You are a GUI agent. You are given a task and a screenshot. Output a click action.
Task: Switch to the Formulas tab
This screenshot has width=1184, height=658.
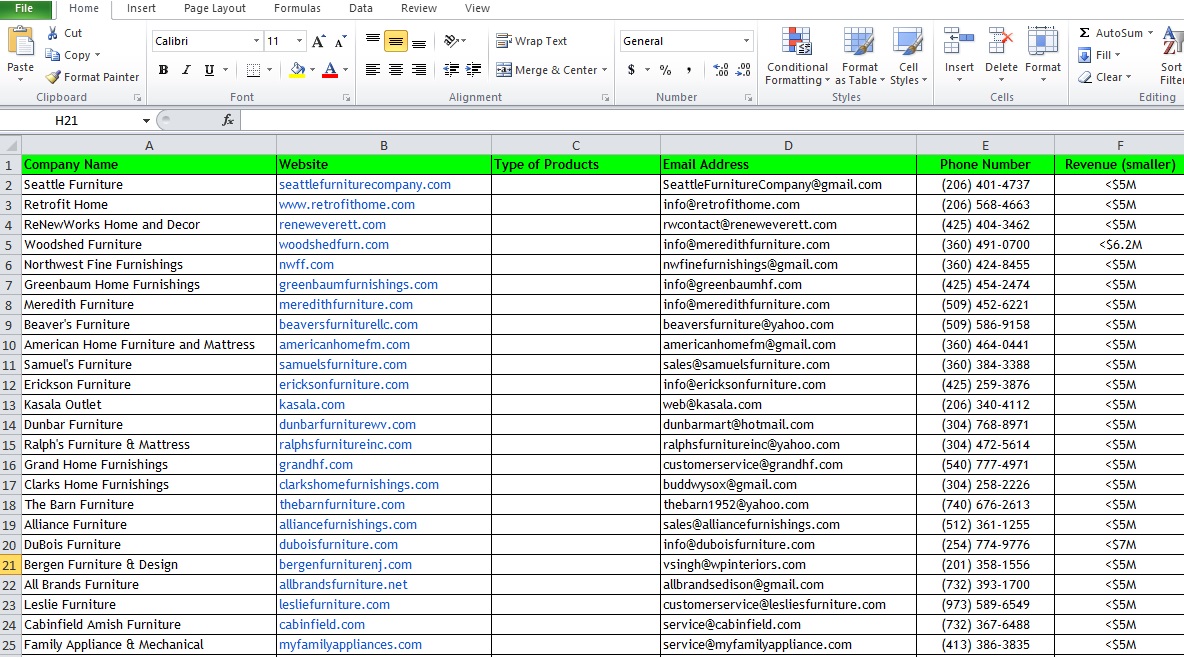point(297,8)
